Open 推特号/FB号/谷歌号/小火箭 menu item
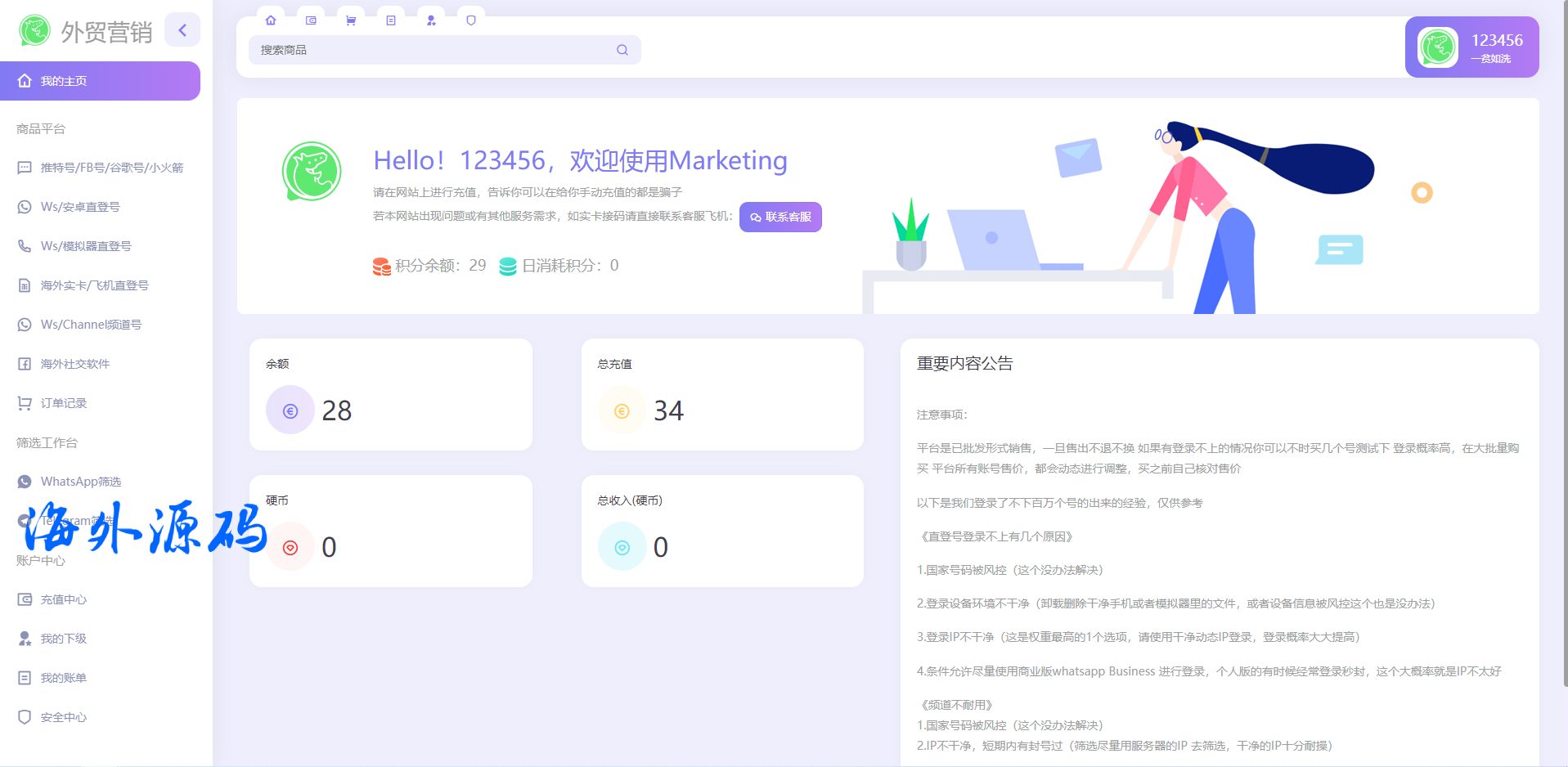Screen dimensions: 1568x767 [111, 168]
